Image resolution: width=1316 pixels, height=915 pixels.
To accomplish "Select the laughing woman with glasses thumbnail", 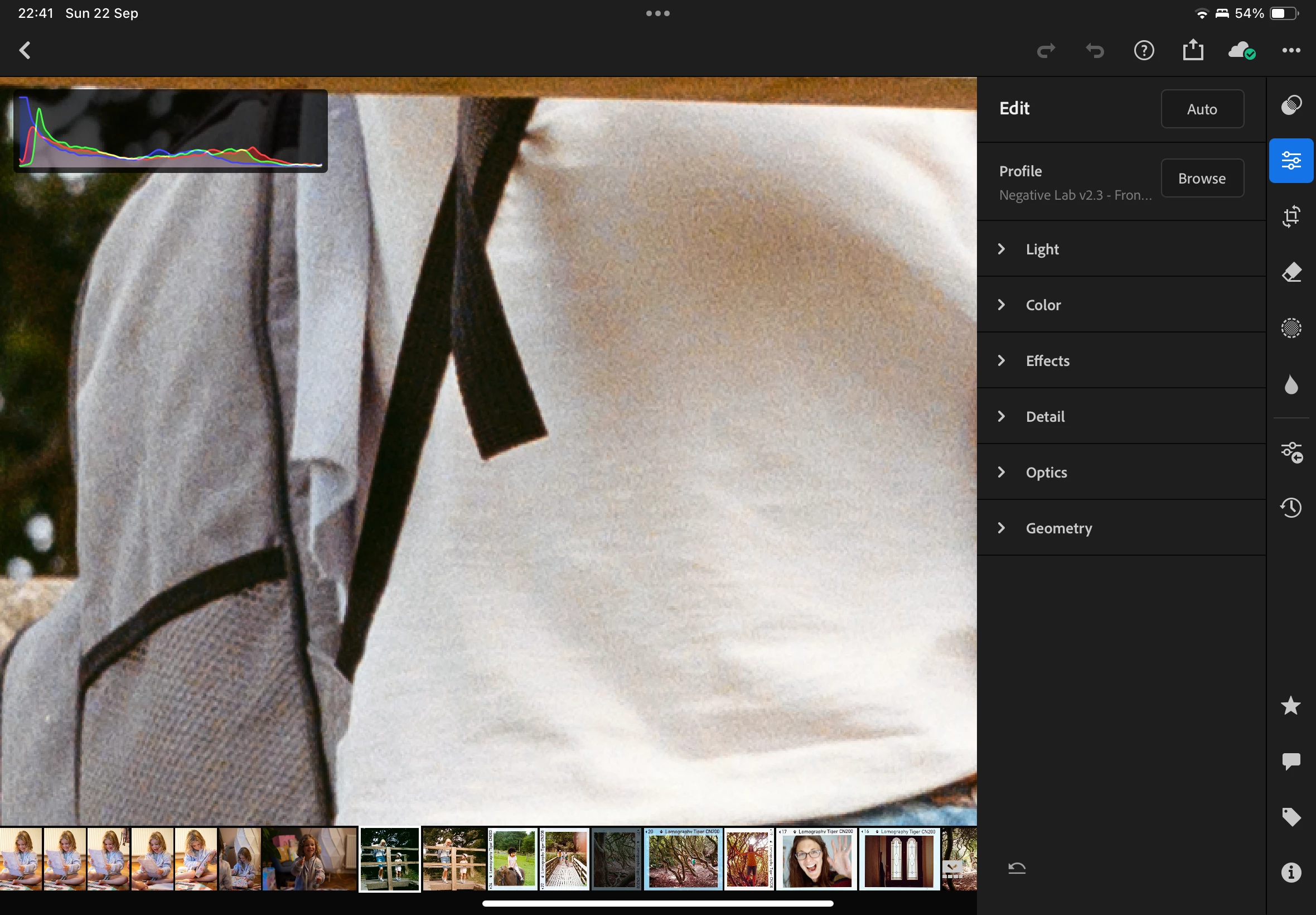I will click(816, 859).
